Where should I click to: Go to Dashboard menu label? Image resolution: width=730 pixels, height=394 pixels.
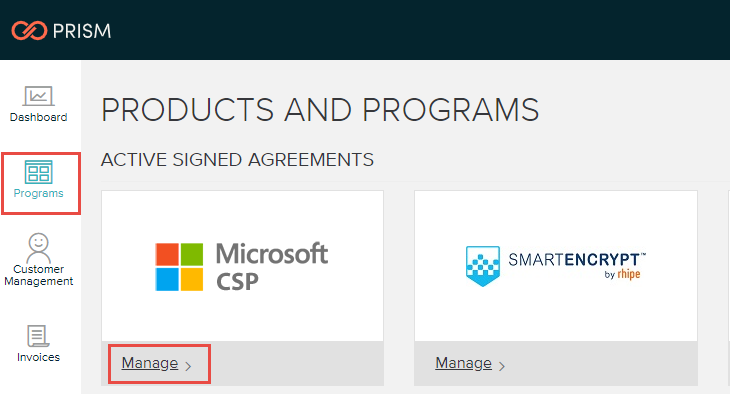(39, 117)
